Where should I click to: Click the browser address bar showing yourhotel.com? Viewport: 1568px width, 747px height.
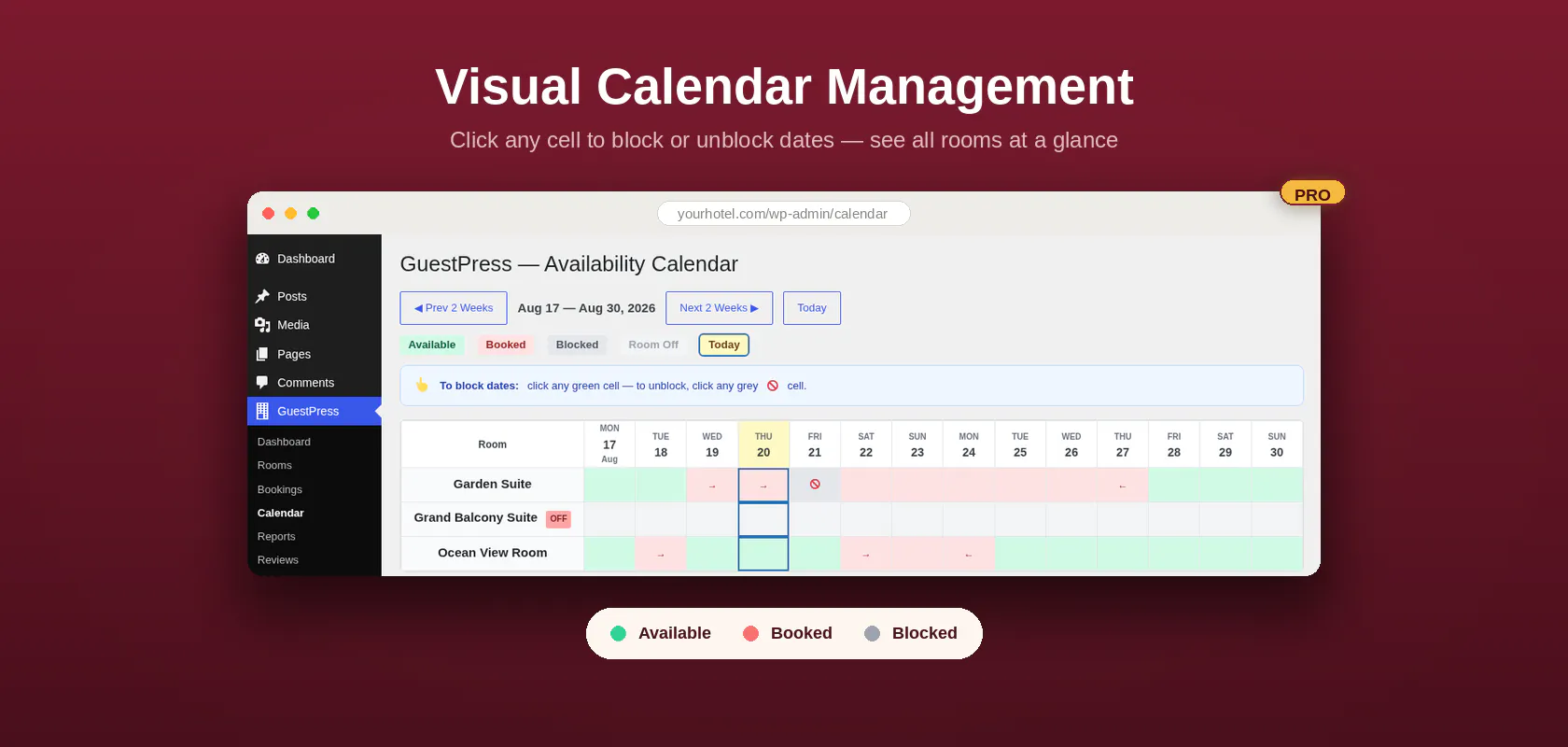[783, 214]
